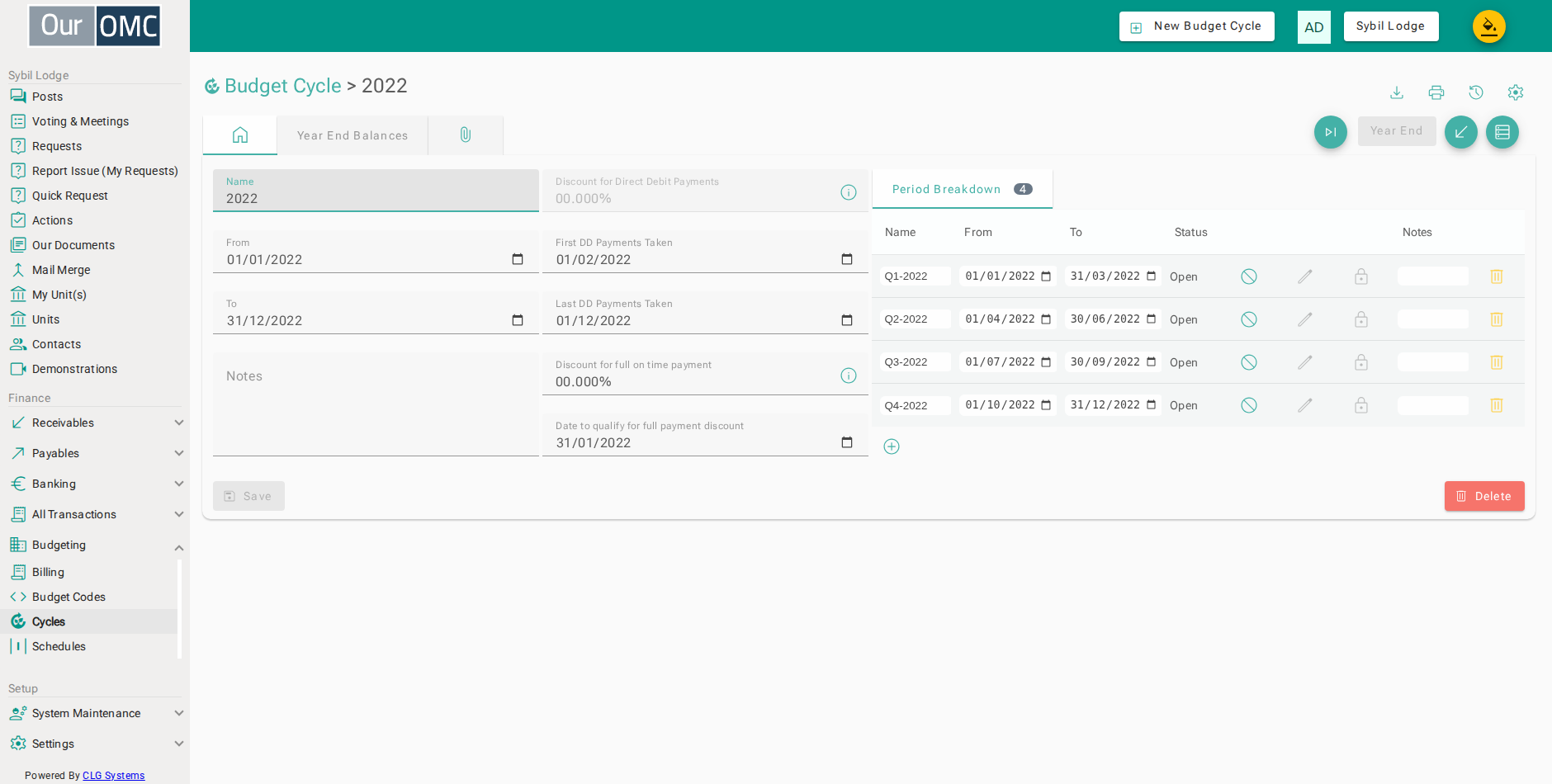The height and width of the screenshot is (784, 1552).
Task: Click info icon for Direct Debit discount
Action: (849, 192)
